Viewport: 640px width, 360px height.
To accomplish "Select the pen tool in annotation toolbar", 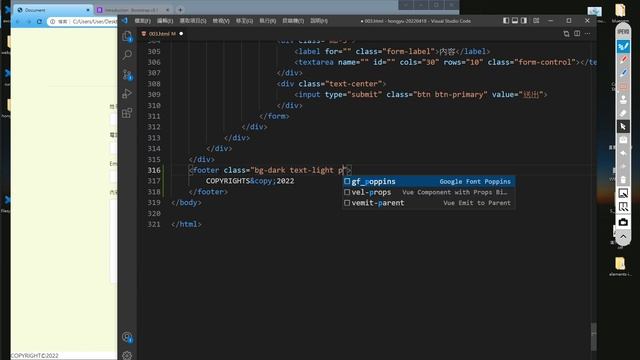I will click(x=623, y=46).
